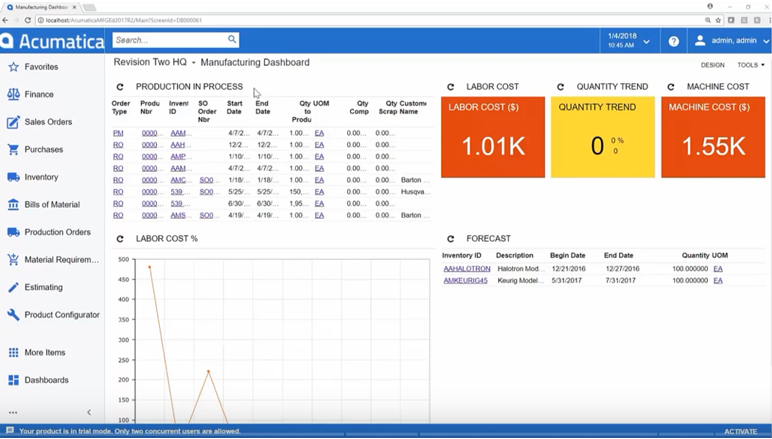
Task: Open Favorites star icon in sidebar
Action: click(13, 67)
